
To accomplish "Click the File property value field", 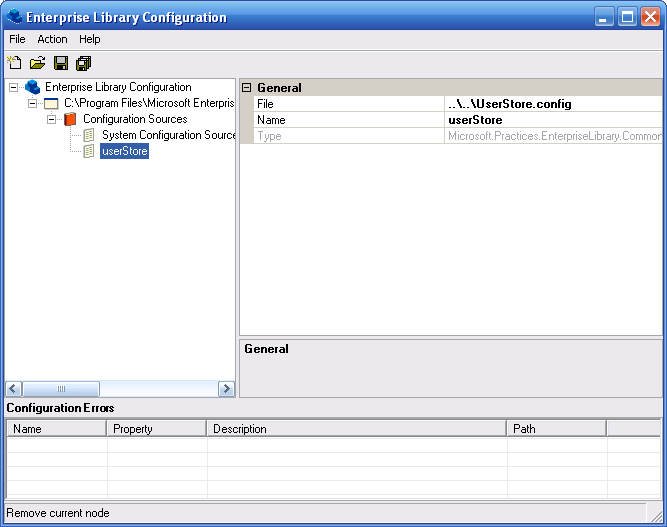I will [x=552, y=104].
